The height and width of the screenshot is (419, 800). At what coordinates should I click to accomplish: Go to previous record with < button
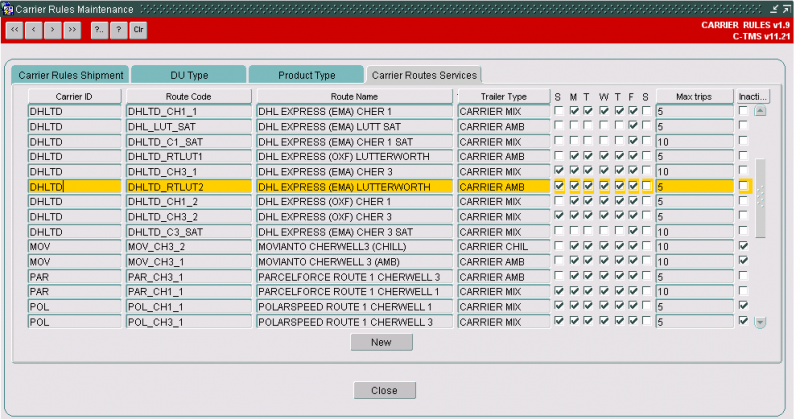(x=34, y=30)
